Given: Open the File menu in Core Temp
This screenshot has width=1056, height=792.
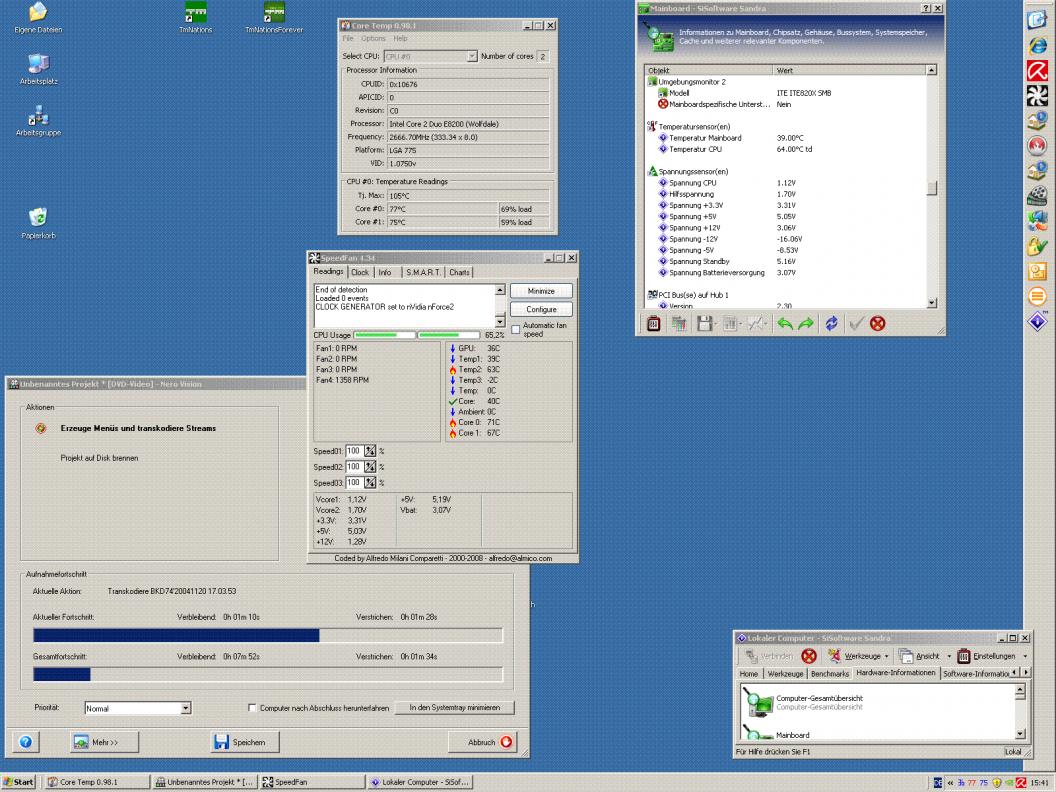Looking at the screenshot, I should (x=348, y=39).
